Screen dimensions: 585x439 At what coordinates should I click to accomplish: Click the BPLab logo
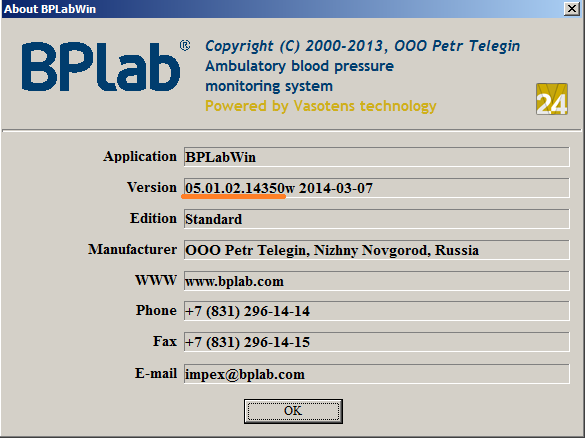pos(106,66)
